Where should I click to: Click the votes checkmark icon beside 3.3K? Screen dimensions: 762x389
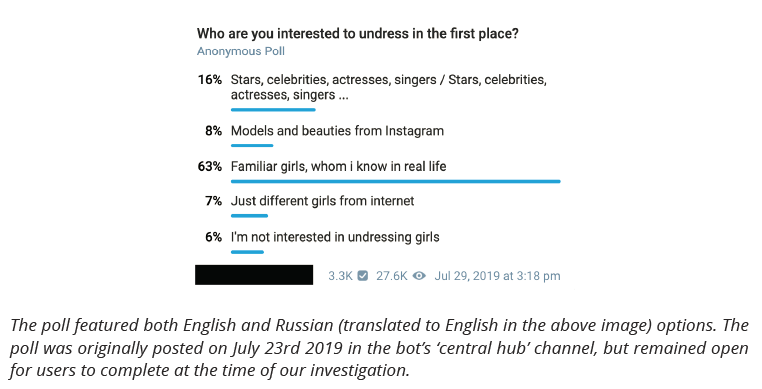[x=363, y=276]
